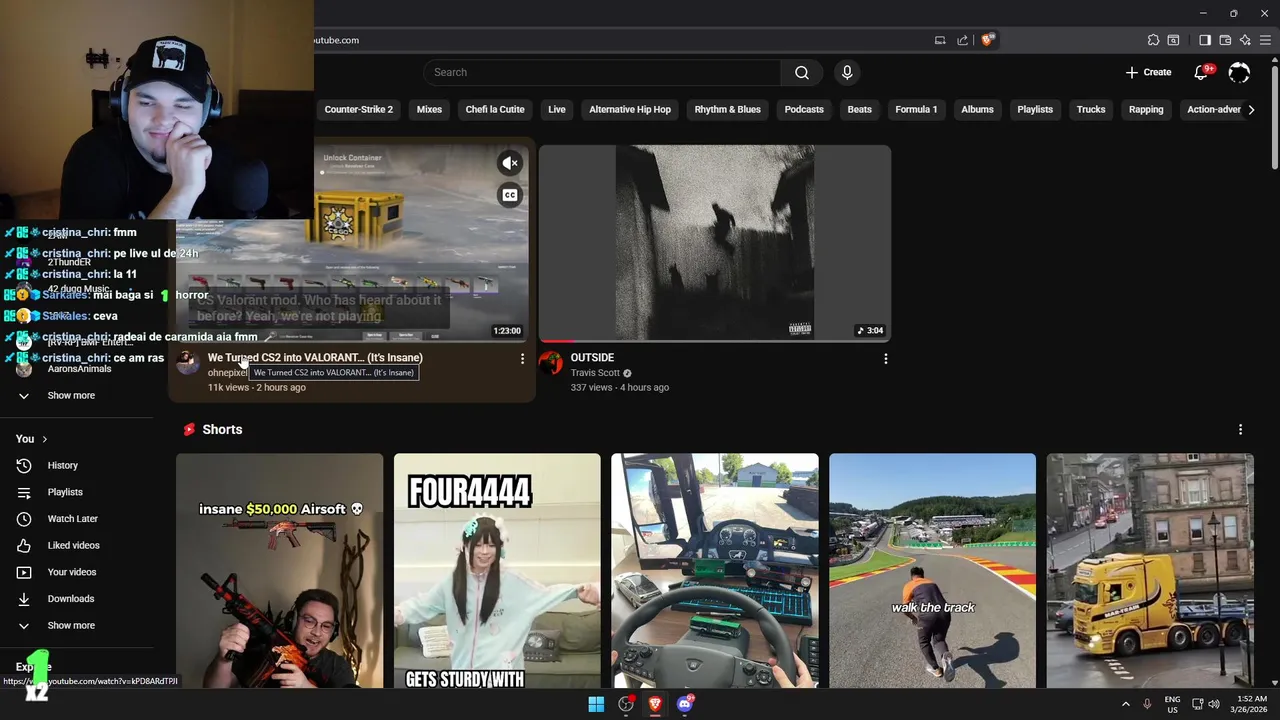Open the browser extensions puzzle icon
This screenshot has width=1280, height=720.
click(1153, 40)
